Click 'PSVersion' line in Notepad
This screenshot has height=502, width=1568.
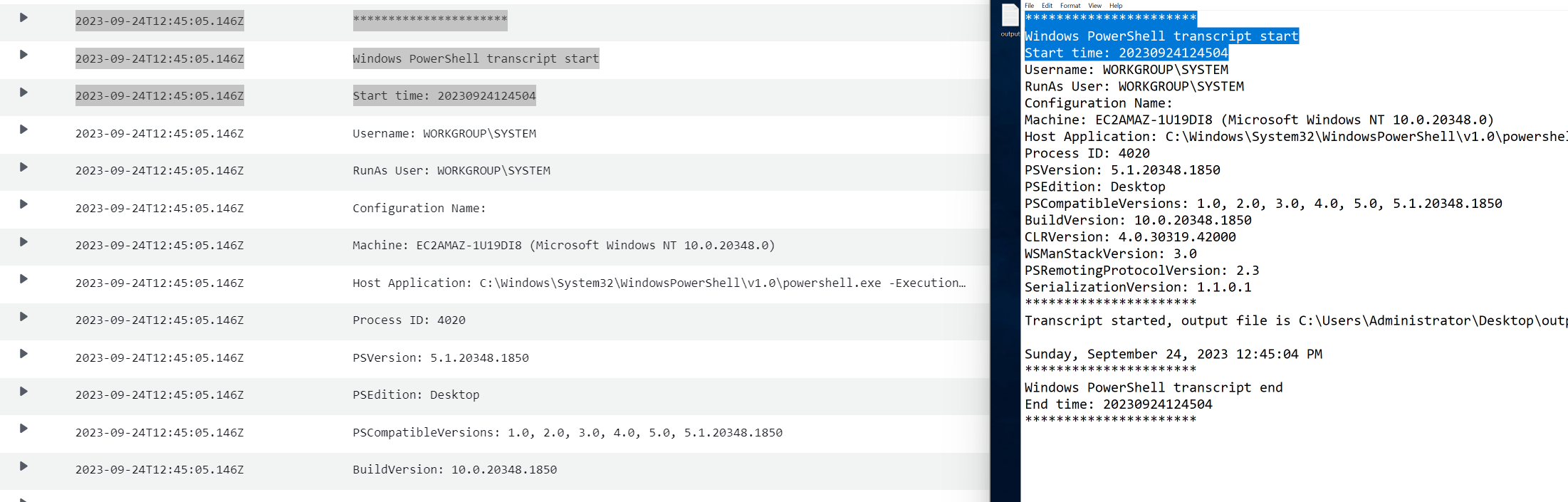[1122, 169]
